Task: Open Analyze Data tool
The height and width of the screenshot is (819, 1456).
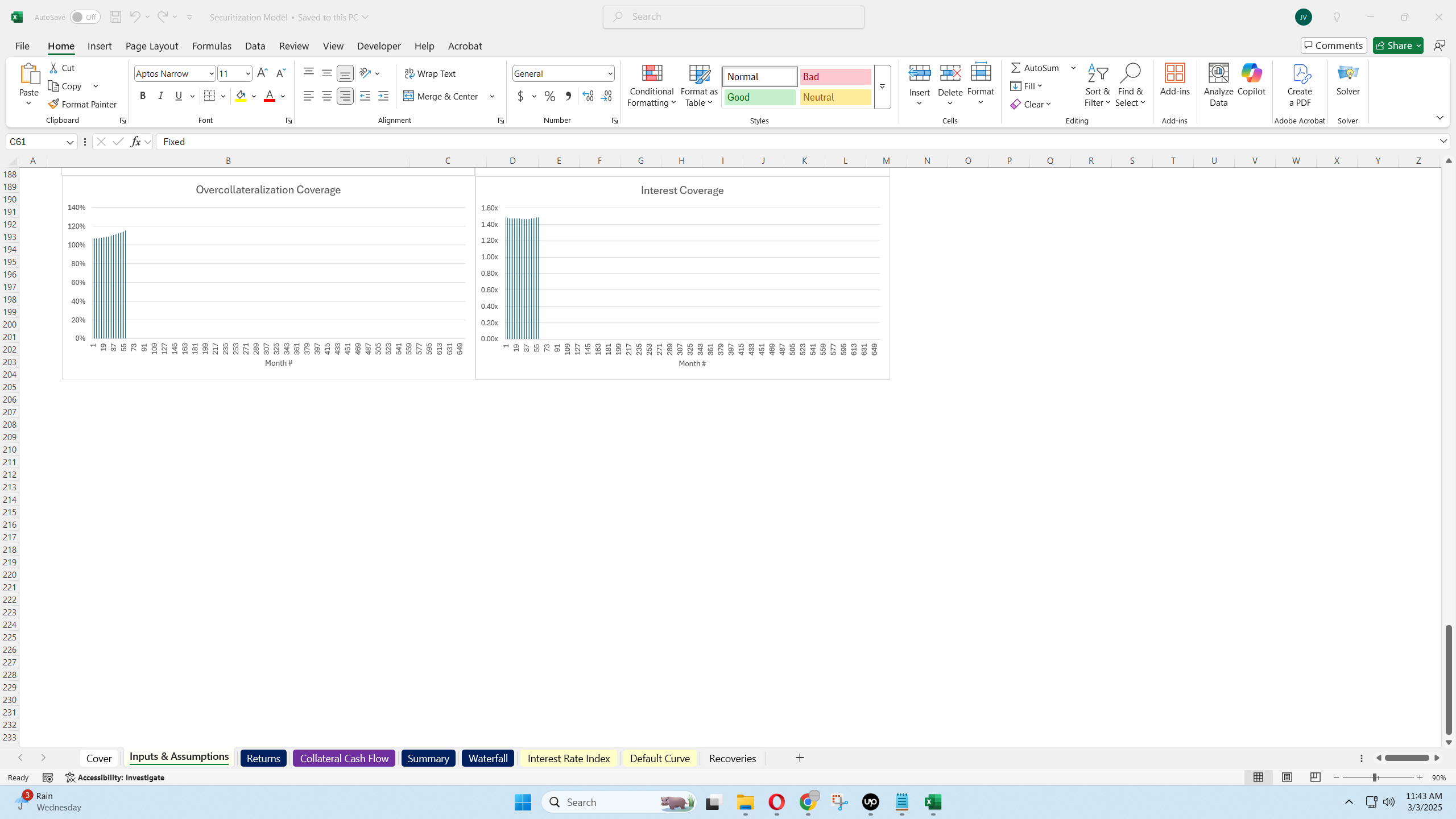Action: (1218, 85)
